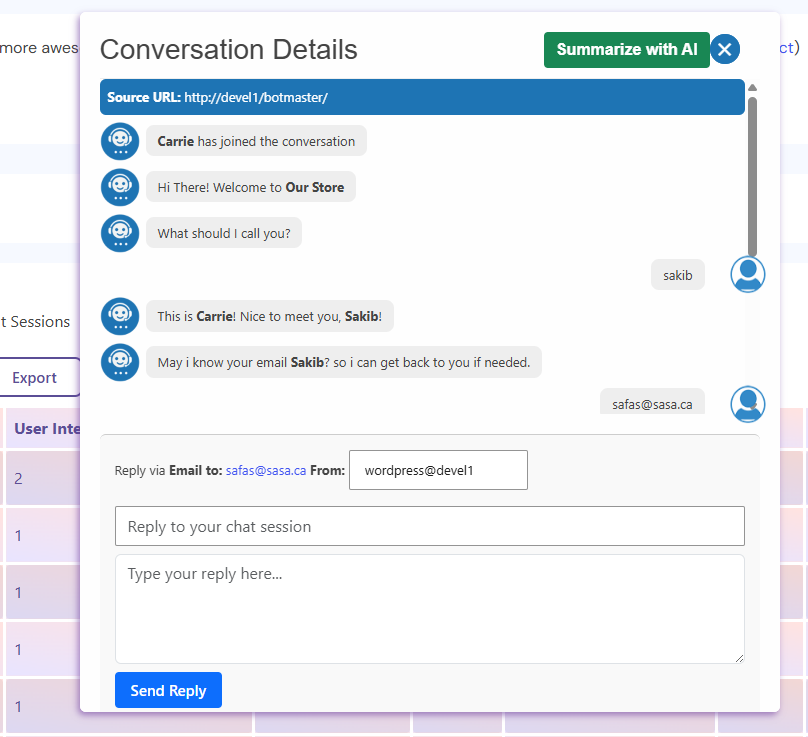The height and width of the screenshot is (737, 808).
Task: Click bot avatar beside 'What should I call you?'
Action: tap(120, 233)
